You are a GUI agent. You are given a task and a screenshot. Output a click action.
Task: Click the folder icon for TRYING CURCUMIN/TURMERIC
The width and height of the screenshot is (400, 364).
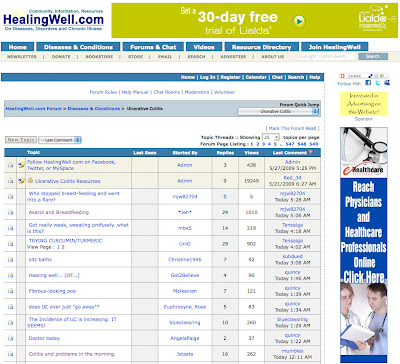pos(11,244)
